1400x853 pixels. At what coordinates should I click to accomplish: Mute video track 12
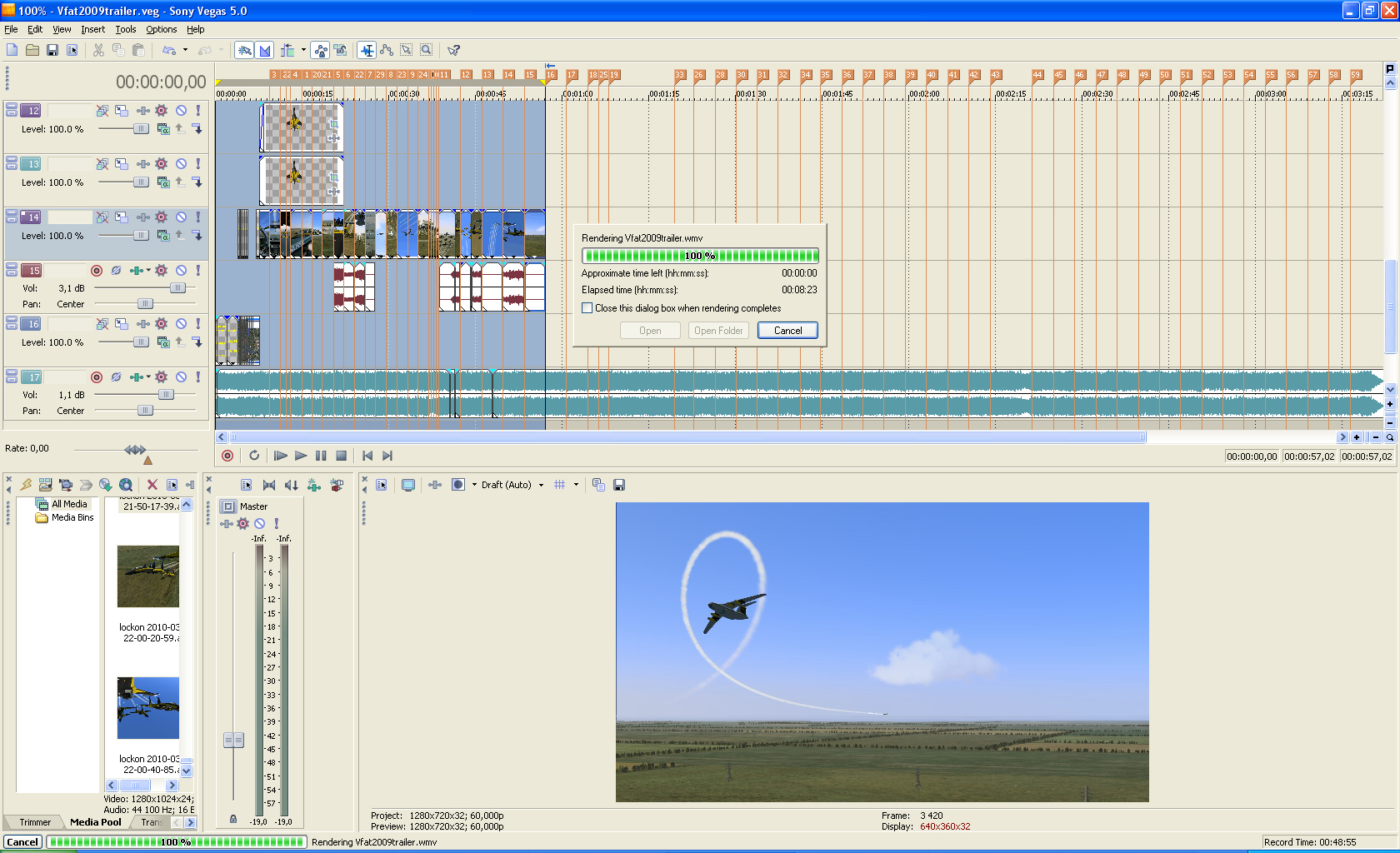tap(181, 111)
